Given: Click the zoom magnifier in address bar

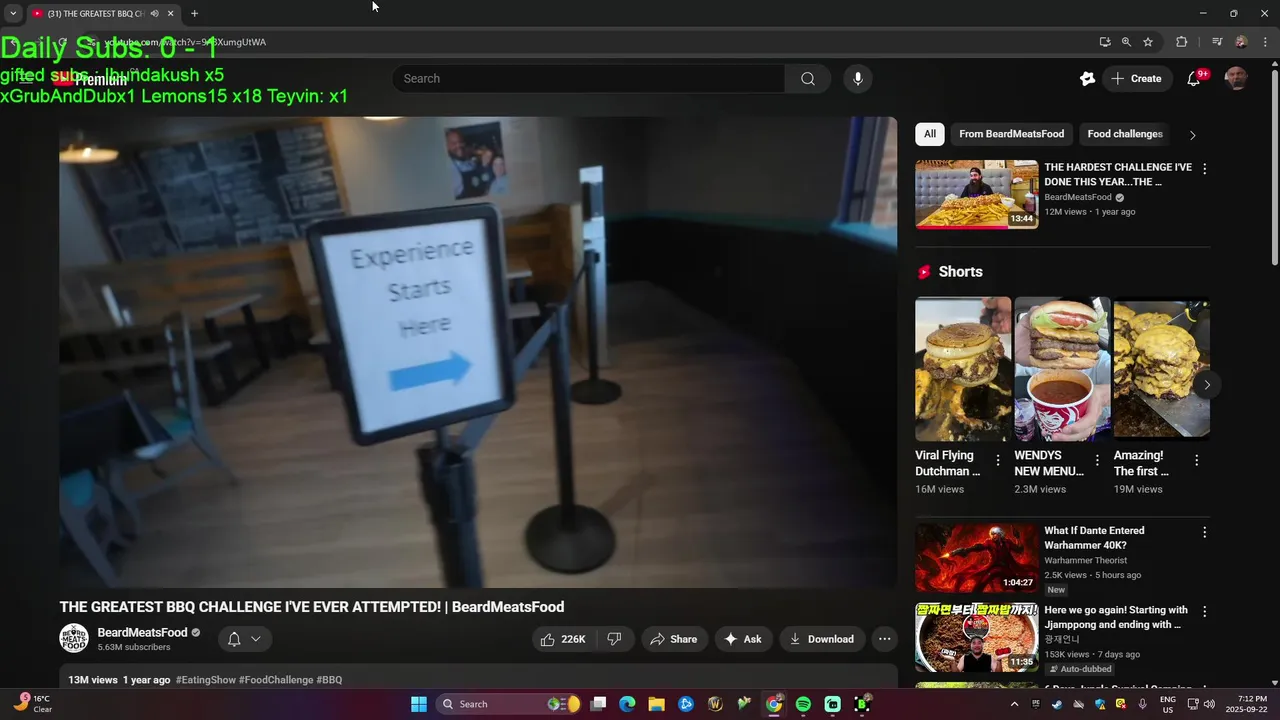Looking at the screenshot, I should click(x=1126, y=42).
